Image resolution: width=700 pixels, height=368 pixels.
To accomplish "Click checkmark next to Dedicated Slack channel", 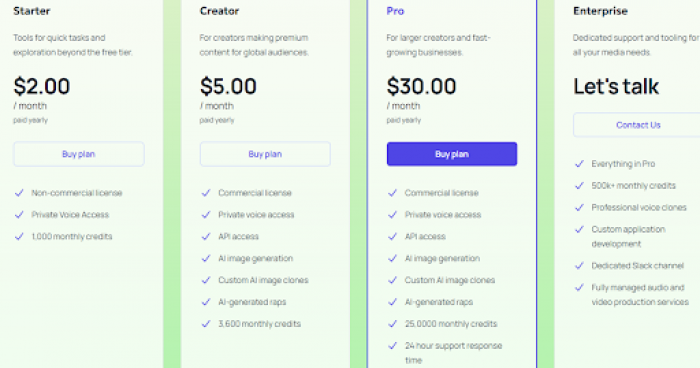I will pos(579,266).
